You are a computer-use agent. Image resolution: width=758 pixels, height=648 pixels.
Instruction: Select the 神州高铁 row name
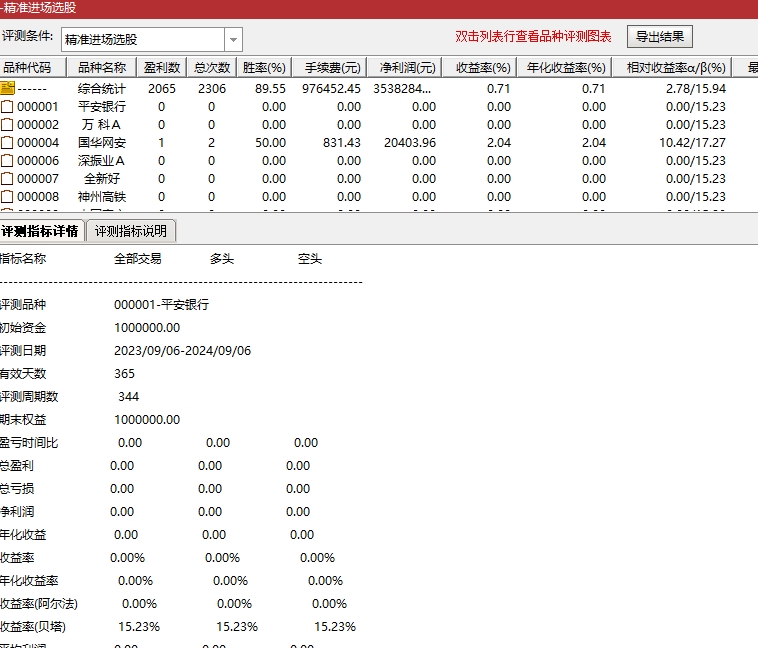102,197
